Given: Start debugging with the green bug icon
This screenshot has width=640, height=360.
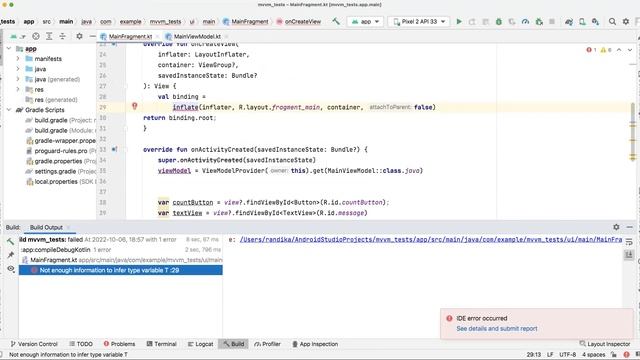Looking at the screenshot, I should pyautogui.click(x=498, y=22).
